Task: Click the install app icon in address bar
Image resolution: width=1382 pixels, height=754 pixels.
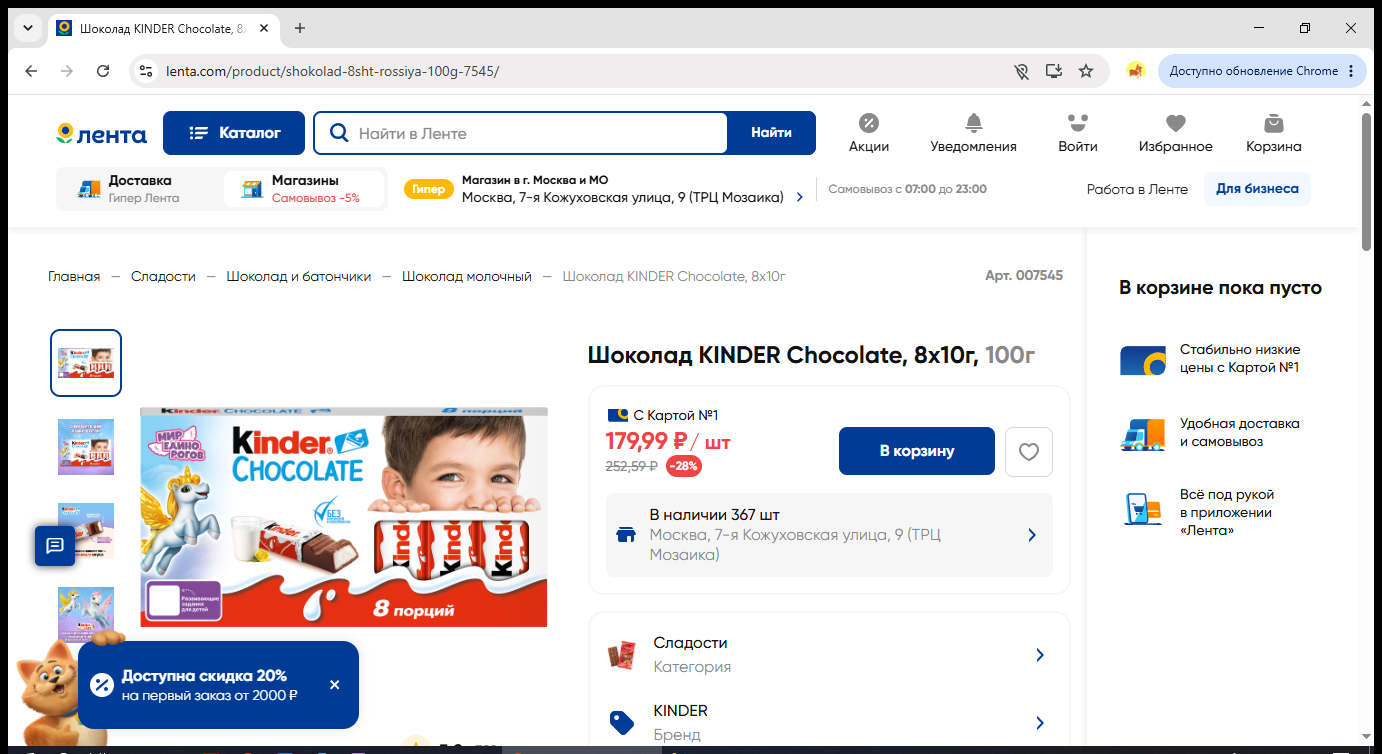Action: (1053, 71)
